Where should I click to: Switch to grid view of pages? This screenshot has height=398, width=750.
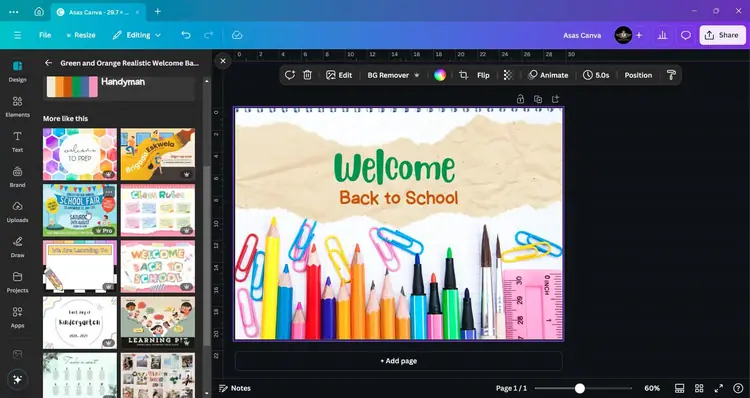click(x=699, y=388)
